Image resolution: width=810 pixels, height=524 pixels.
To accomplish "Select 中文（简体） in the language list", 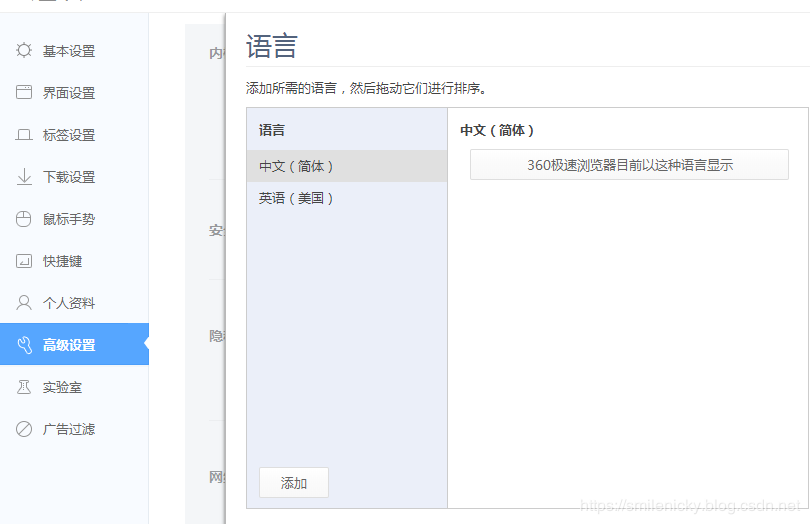I will (347, 166).
